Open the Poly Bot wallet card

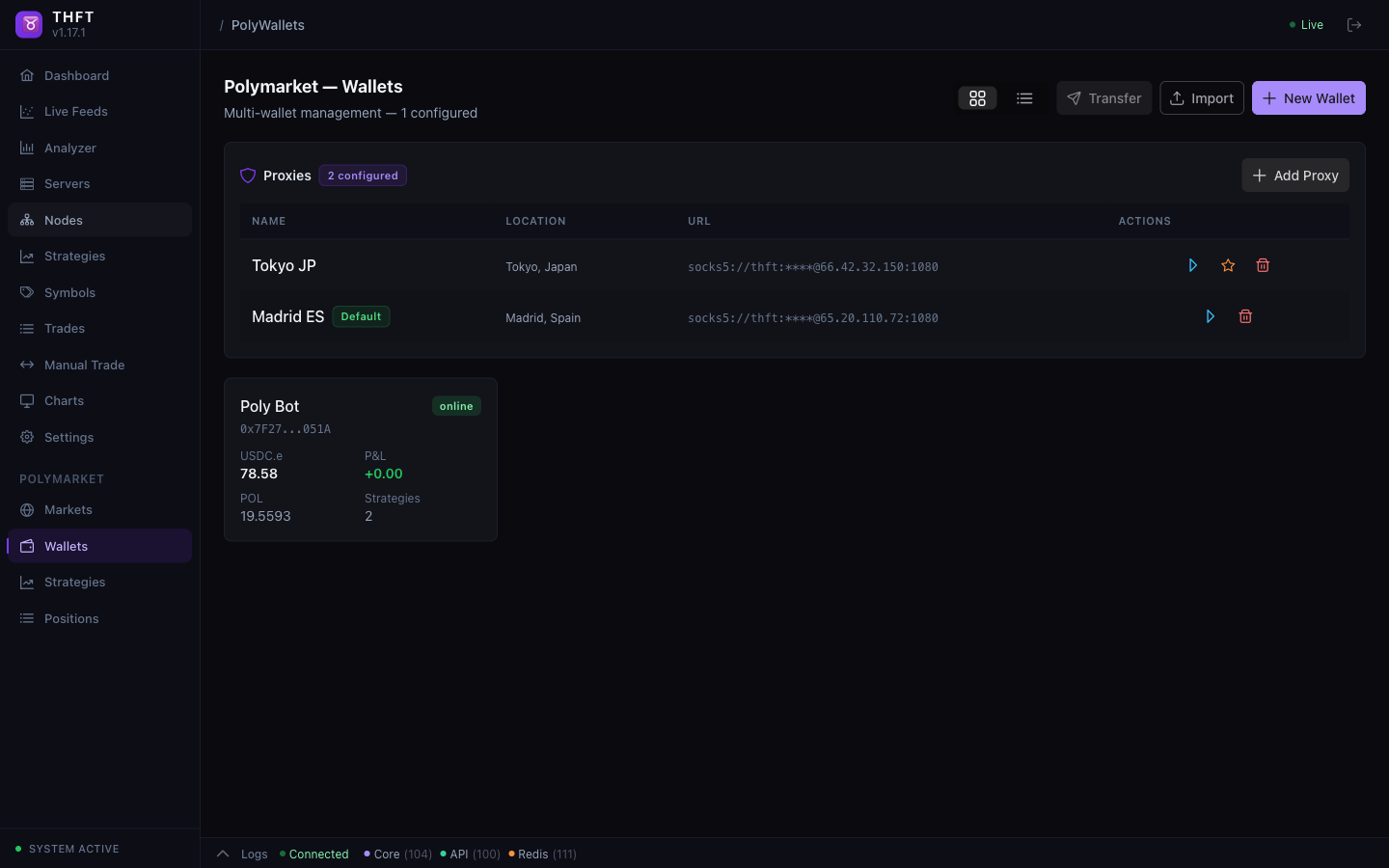pos(360,459)
